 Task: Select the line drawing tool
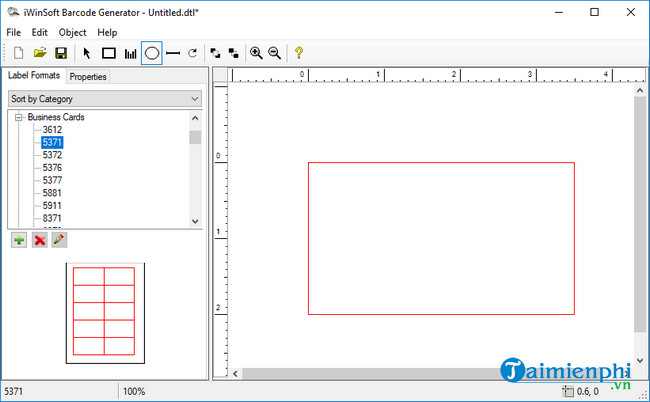(173, 53)
